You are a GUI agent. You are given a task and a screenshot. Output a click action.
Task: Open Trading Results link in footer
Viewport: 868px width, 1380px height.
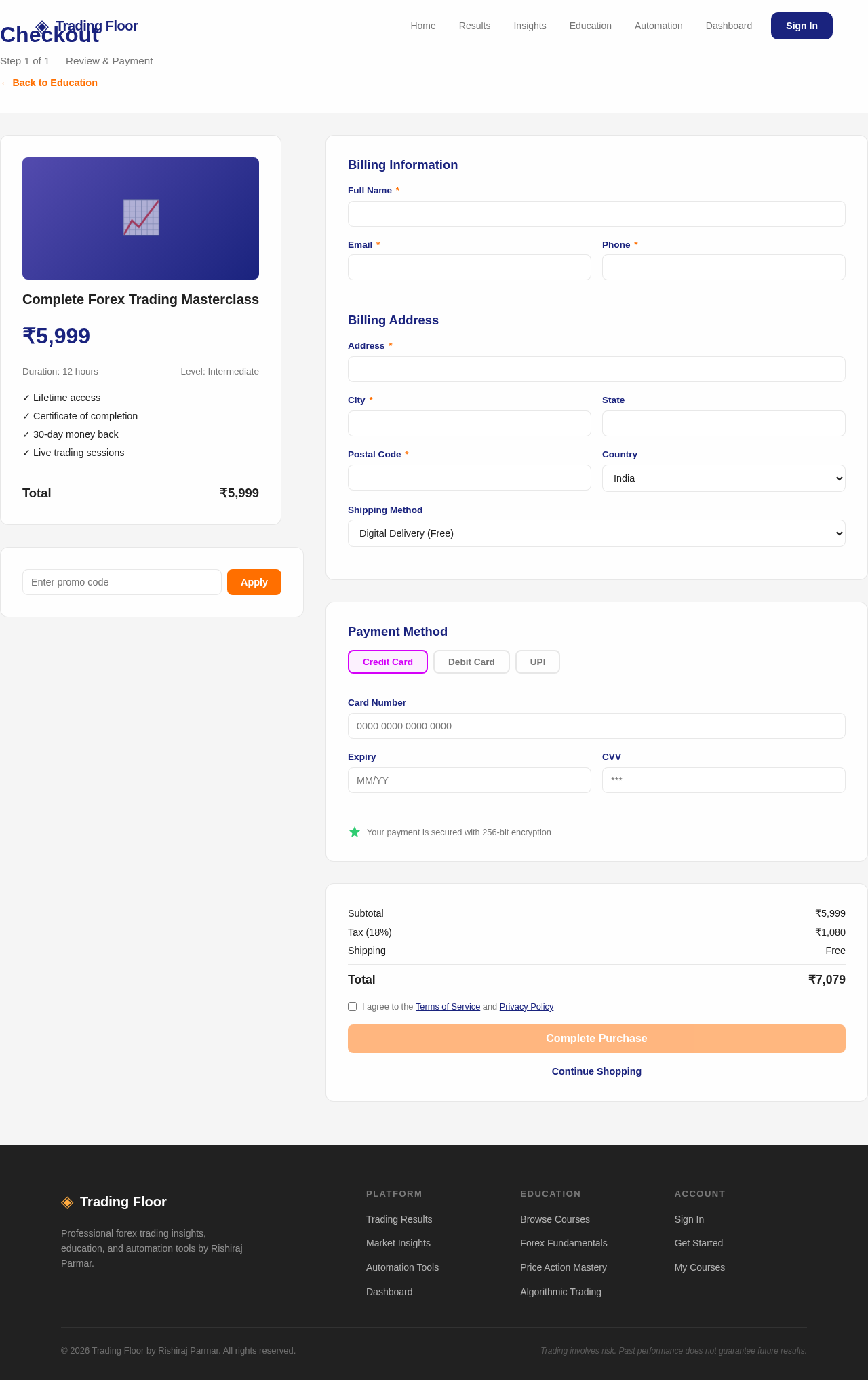(x=399, y=1219)
